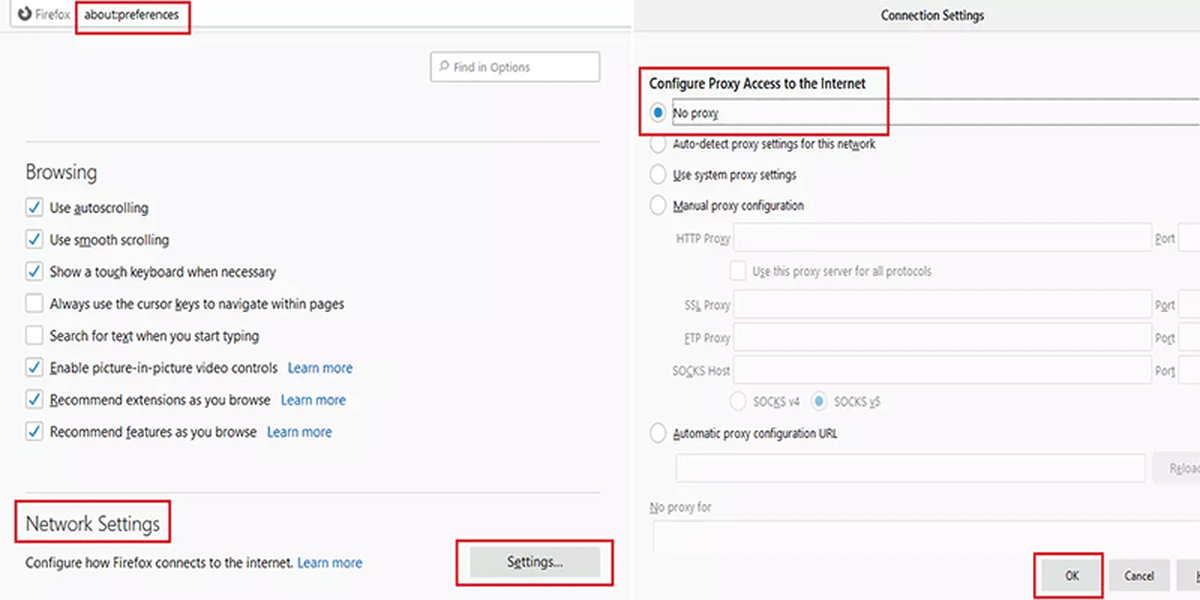
Task: Open the Network Settings button
Action: coord(535,562)
